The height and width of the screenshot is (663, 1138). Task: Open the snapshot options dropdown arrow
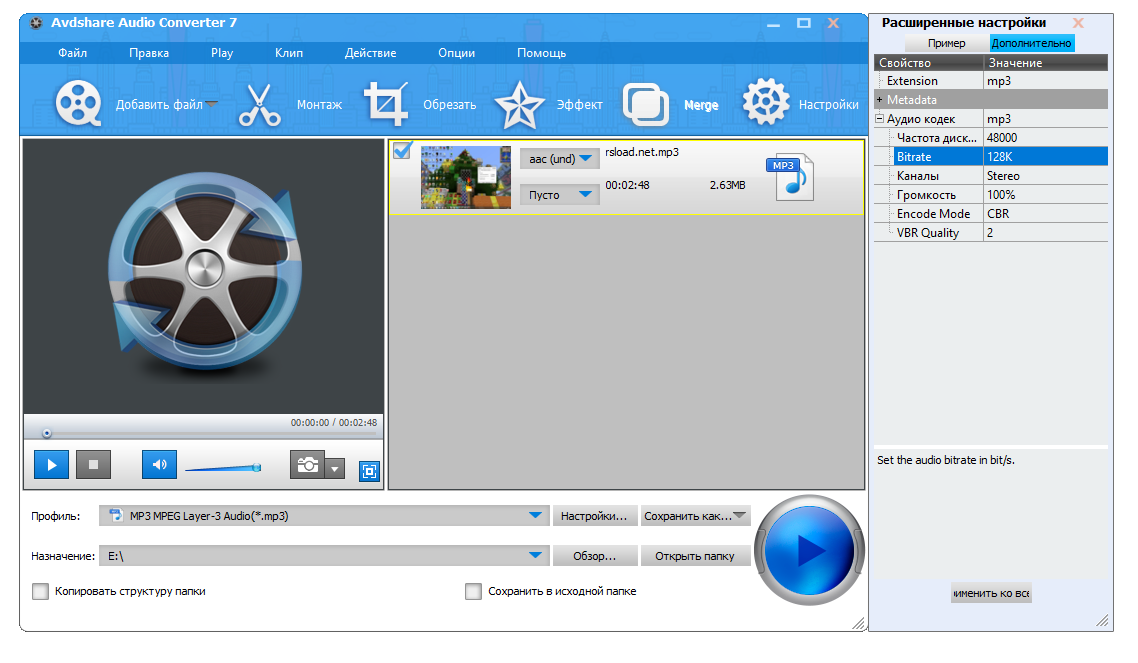pyautogui.click(x=335, y=469)
